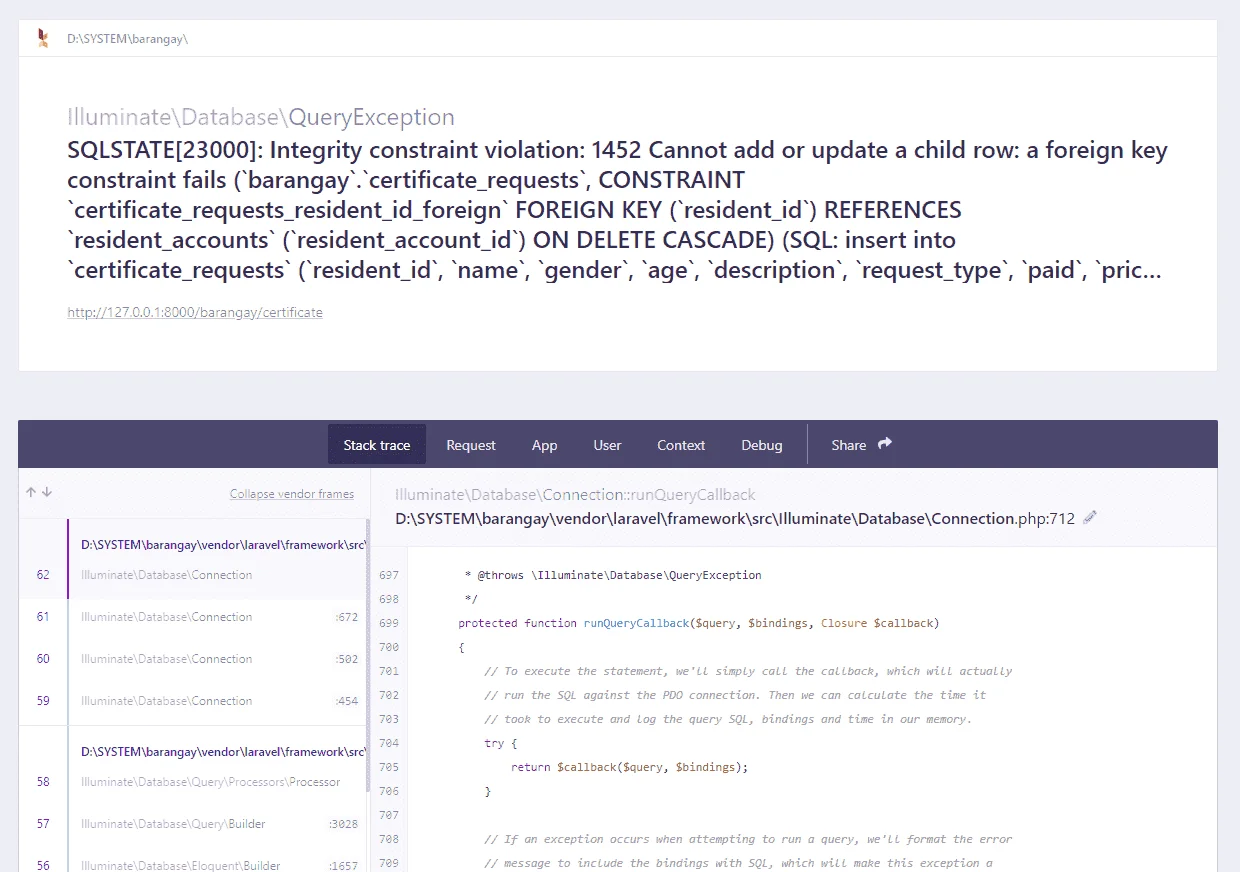Click code line number 708
Viewport: 1240px width, 872px height.
(x=389, y=839)
